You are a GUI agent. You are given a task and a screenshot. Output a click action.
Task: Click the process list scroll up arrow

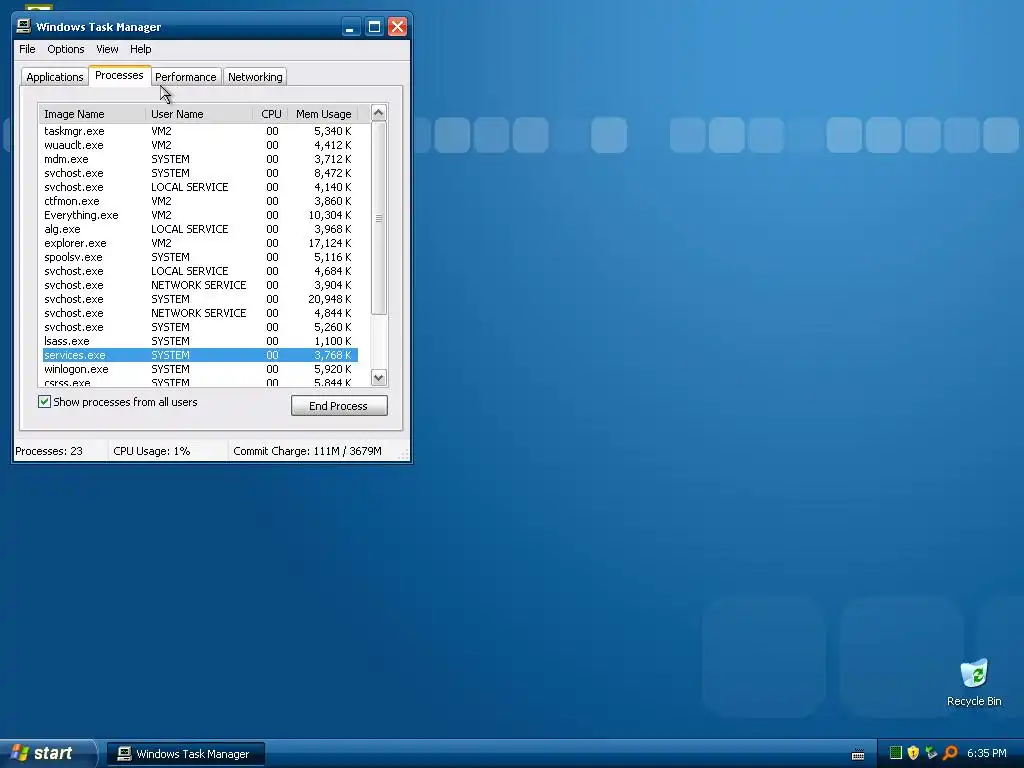coord(379,113)
